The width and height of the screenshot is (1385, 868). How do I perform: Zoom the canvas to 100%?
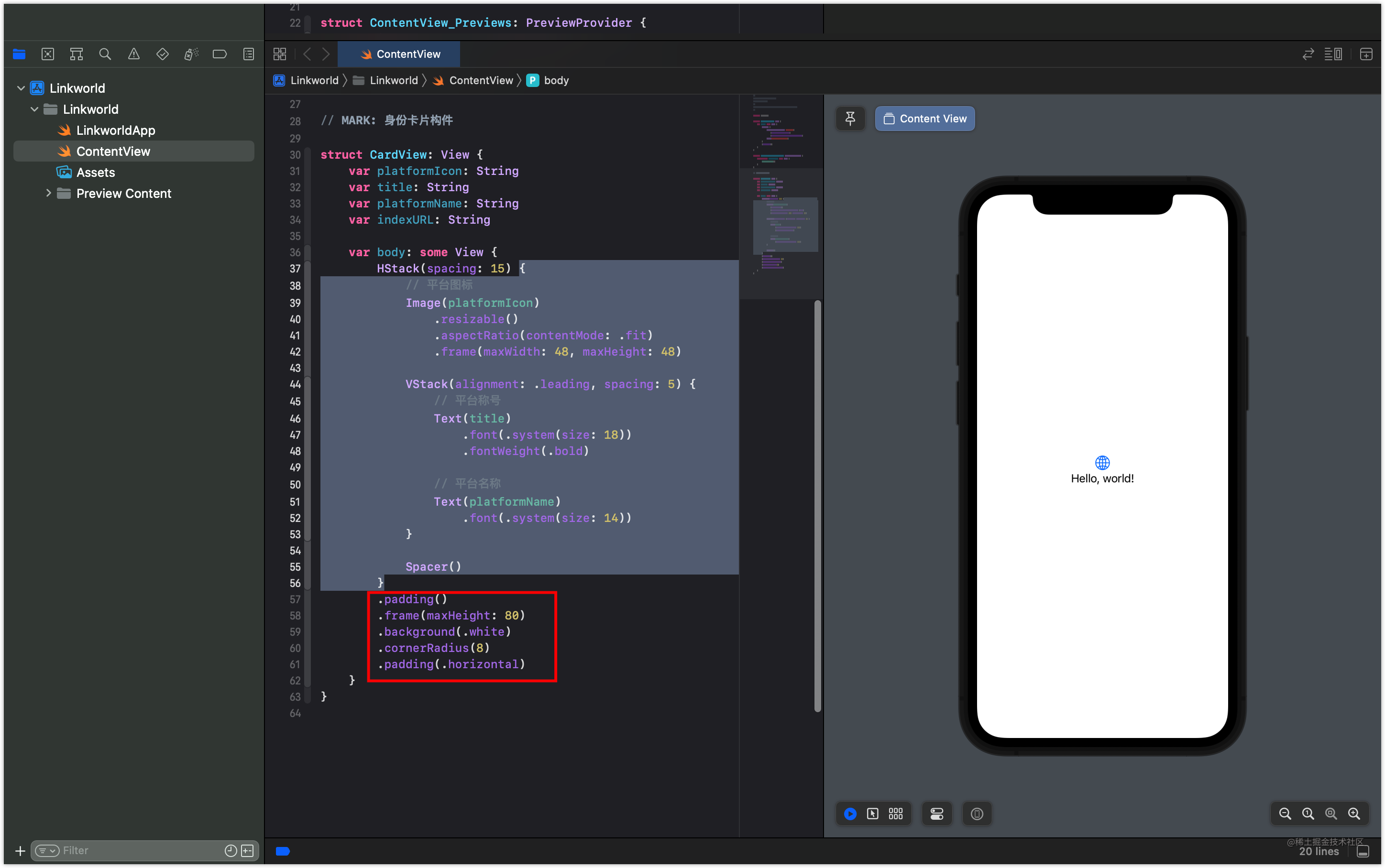(1308, 814)
